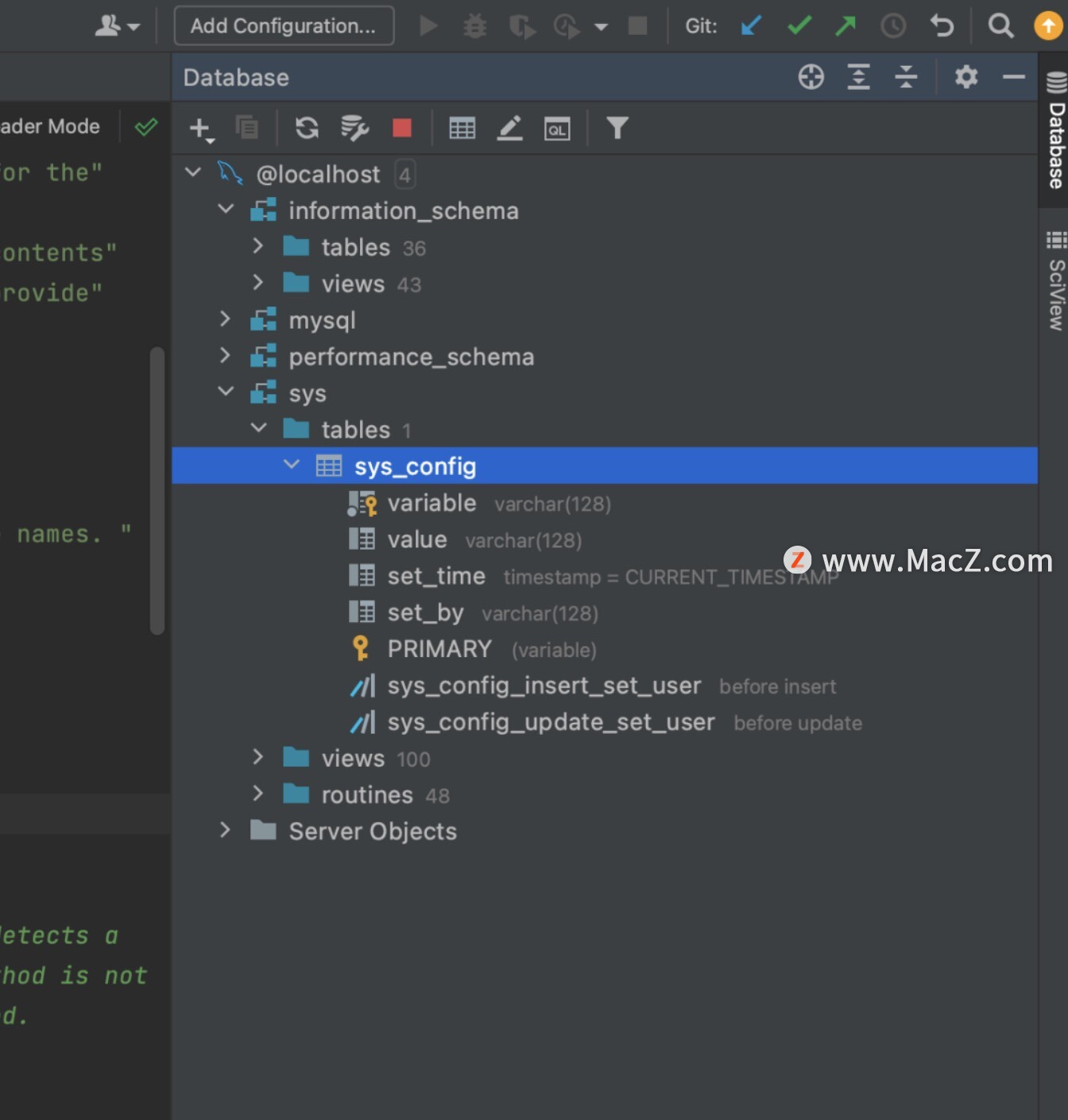Rollback changes with undo arrow

[x=942, y=26]
